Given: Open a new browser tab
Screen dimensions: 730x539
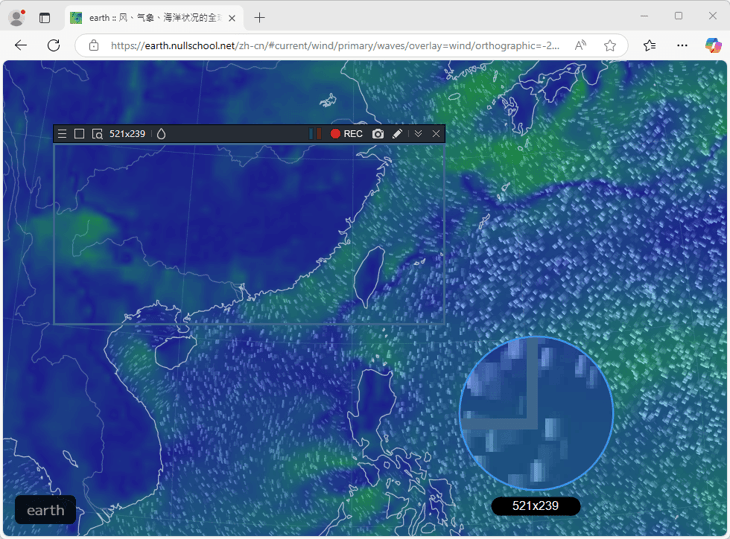Looking at the screenshot, I should pyautogui.click(x=260, y=18).
